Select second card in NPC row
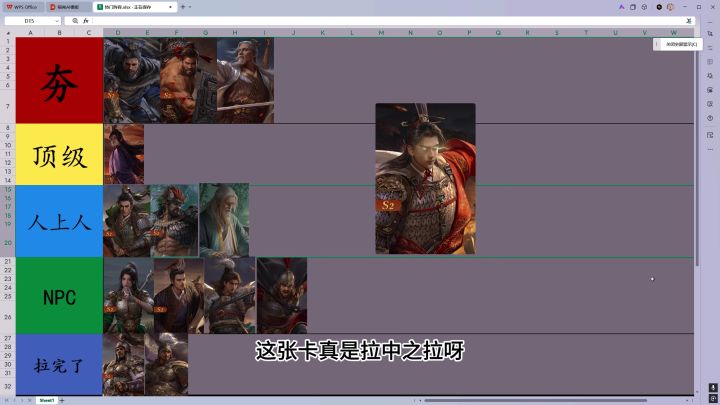The height and width of the screenshot is (405, 720). tap(179, 295)
